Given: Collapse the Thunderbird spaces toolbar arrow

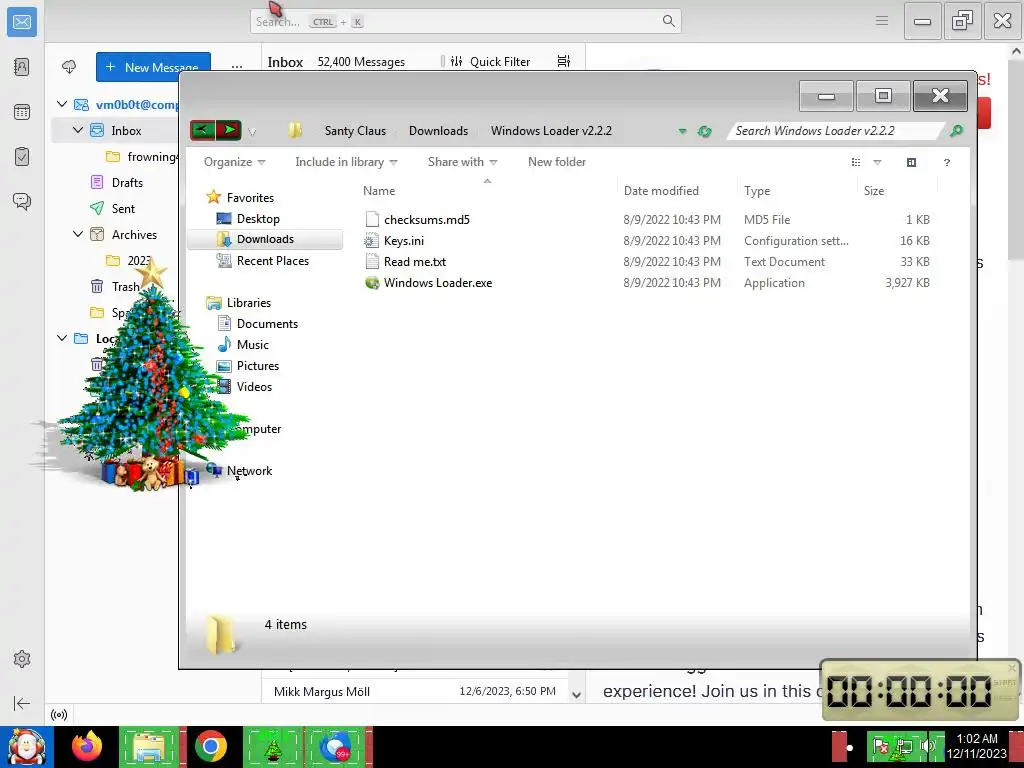Looking at the screenshot, I should (22, 703).
